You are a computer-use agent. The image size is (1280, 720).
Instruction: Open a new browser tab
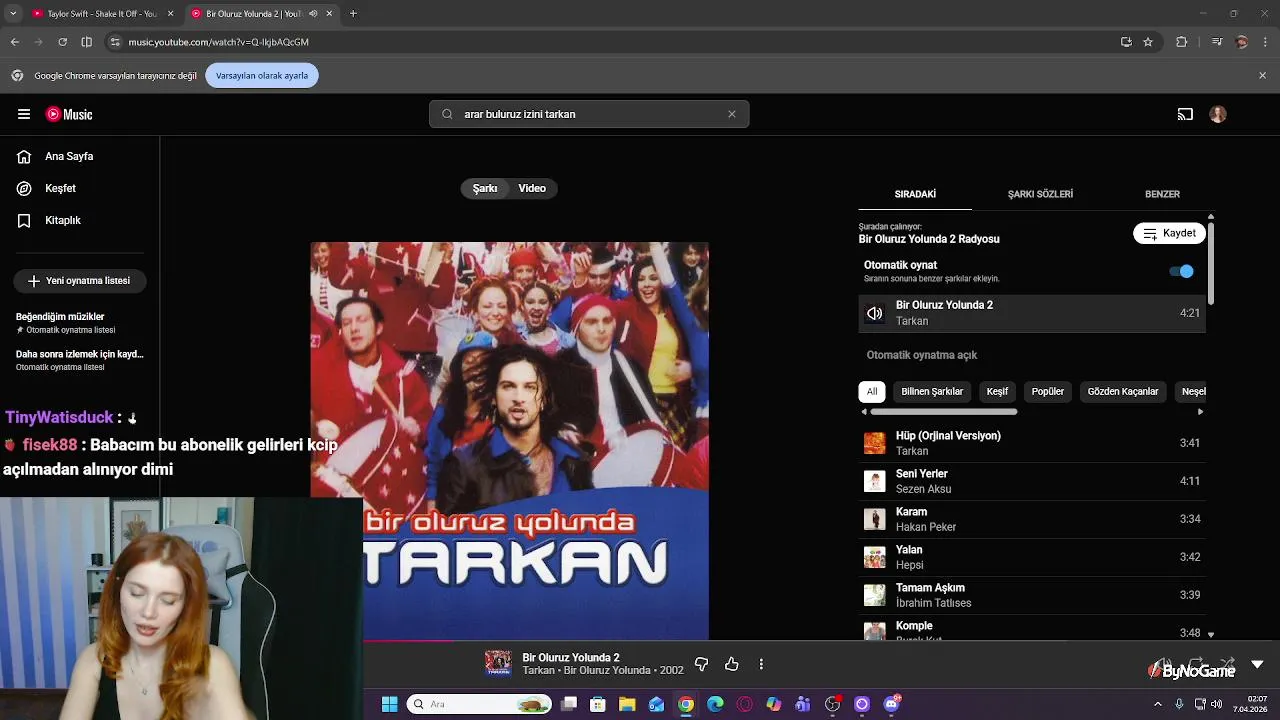click(x=353, y=13)
